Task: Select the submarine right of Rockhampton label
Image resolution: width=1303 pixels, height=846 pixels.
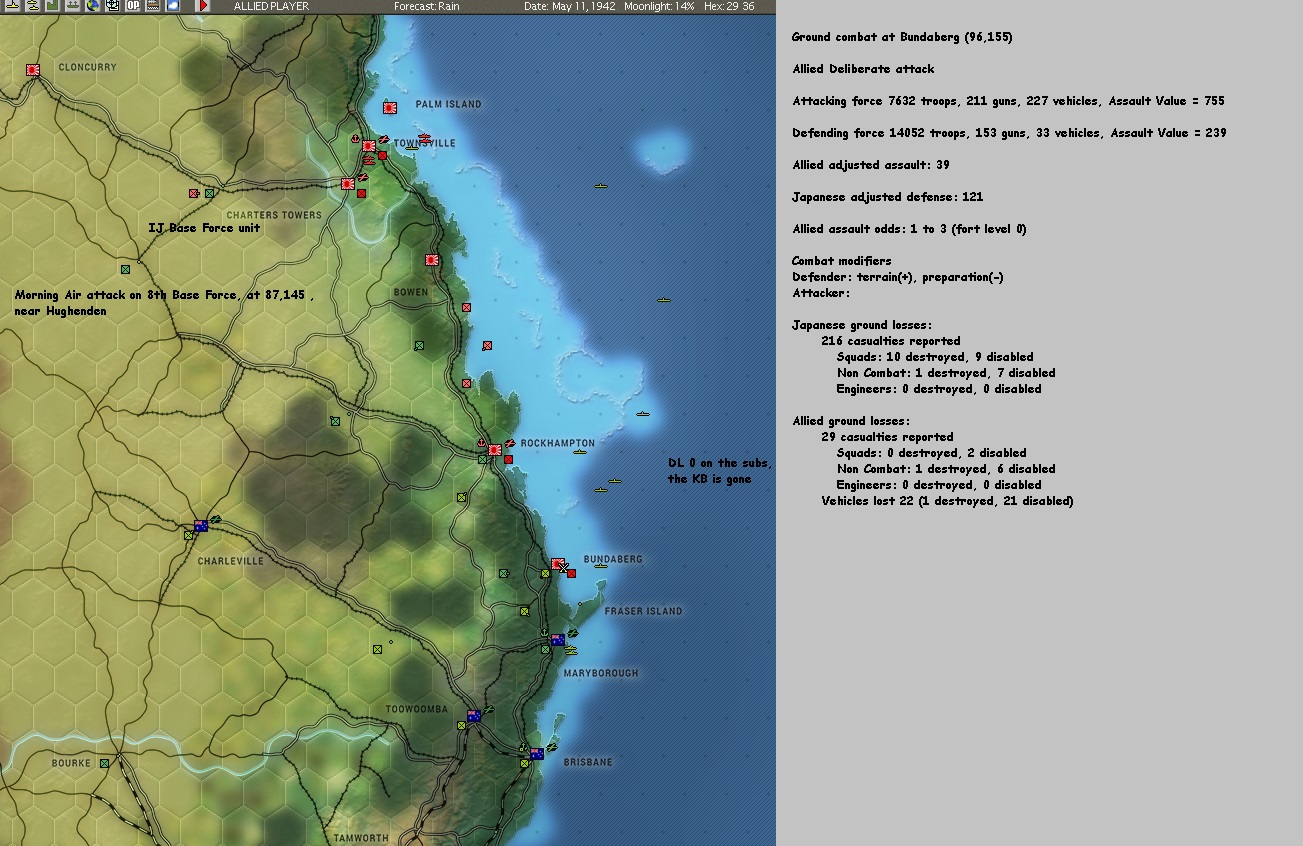Action: point(581,452)
